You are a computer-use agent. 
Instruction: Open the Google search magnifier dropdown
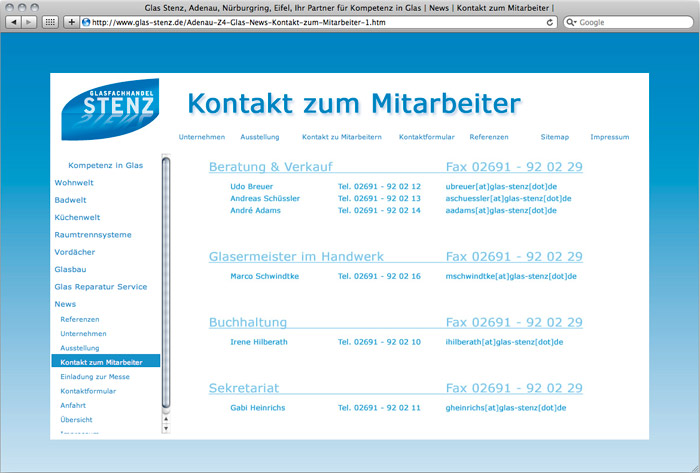click(571, 22)
